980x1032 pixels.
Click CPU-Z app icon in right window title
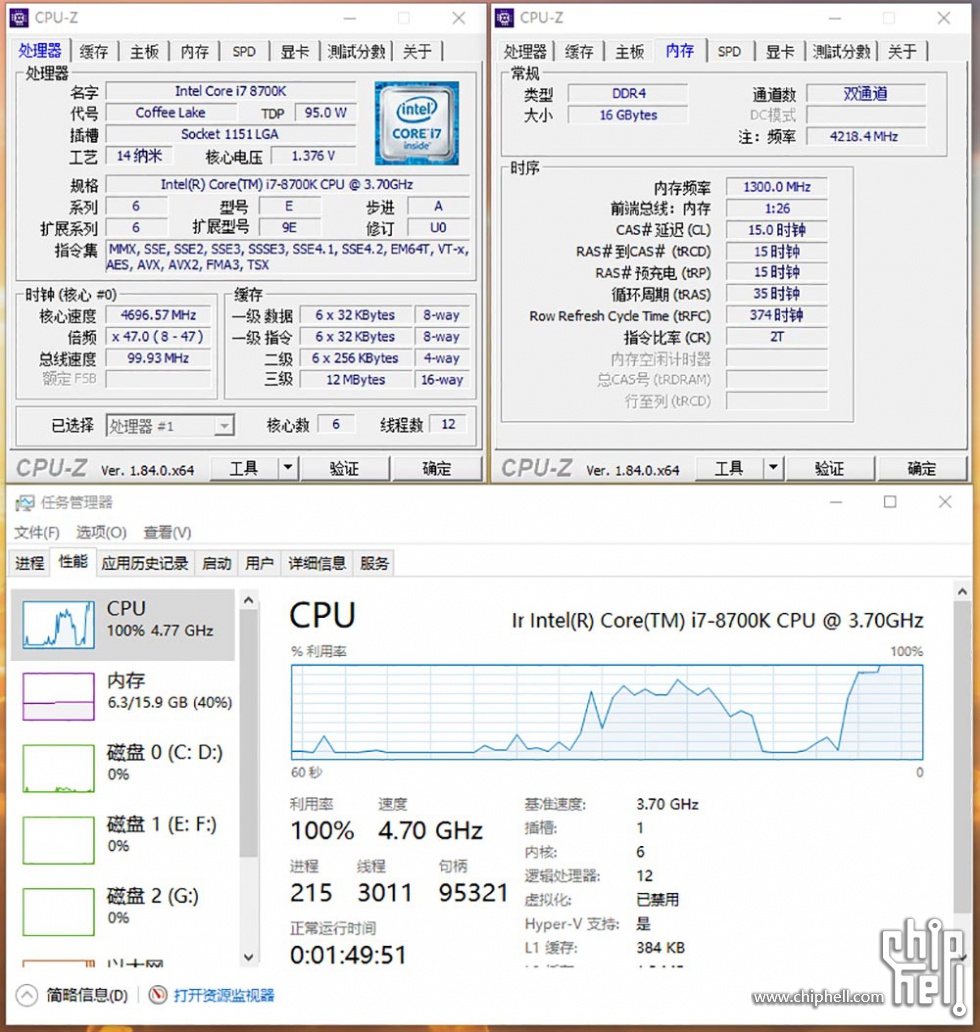[x=504, y=18]
